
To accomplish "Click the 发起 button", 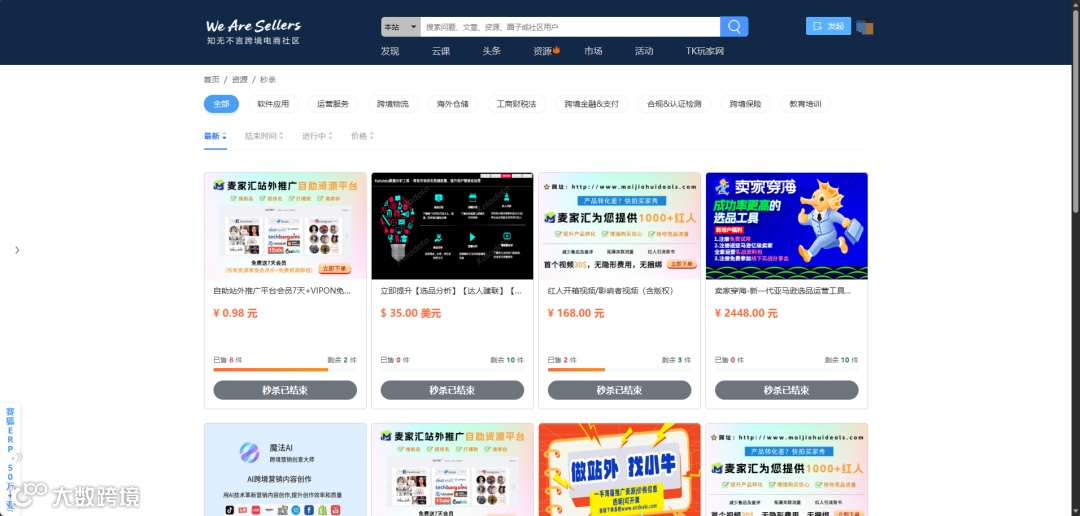I will pyautogui.click(x=828, y=26).
